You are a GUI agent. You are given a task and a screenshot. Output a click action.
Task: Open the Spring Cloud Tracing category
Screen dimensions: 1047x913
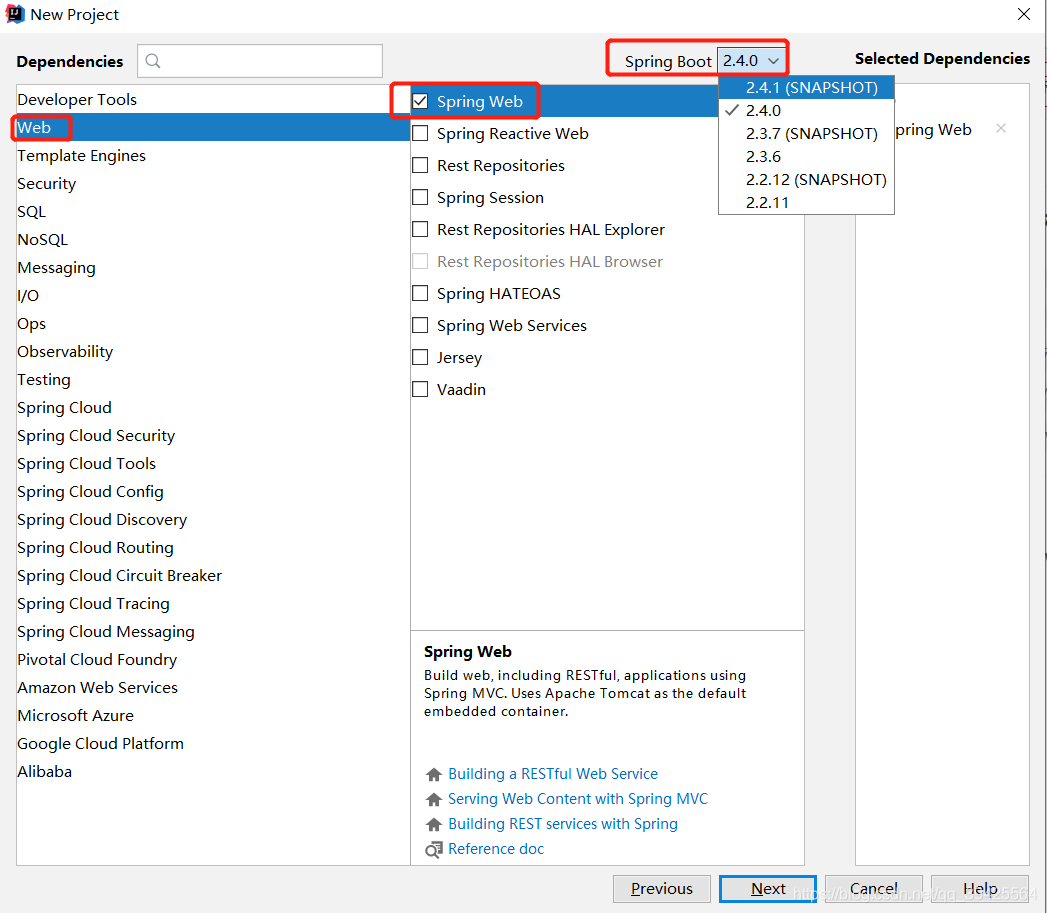[213, 604]
